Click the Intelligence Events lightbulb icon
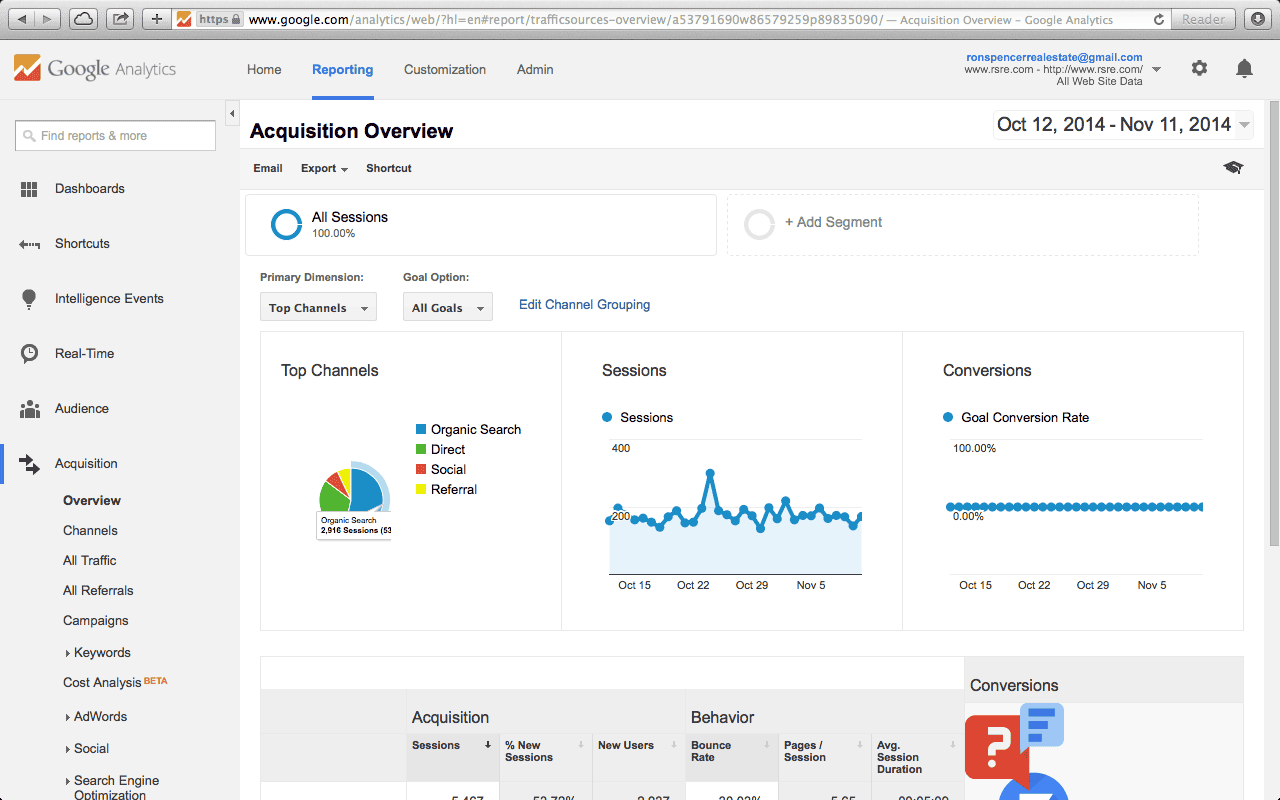 29,299
